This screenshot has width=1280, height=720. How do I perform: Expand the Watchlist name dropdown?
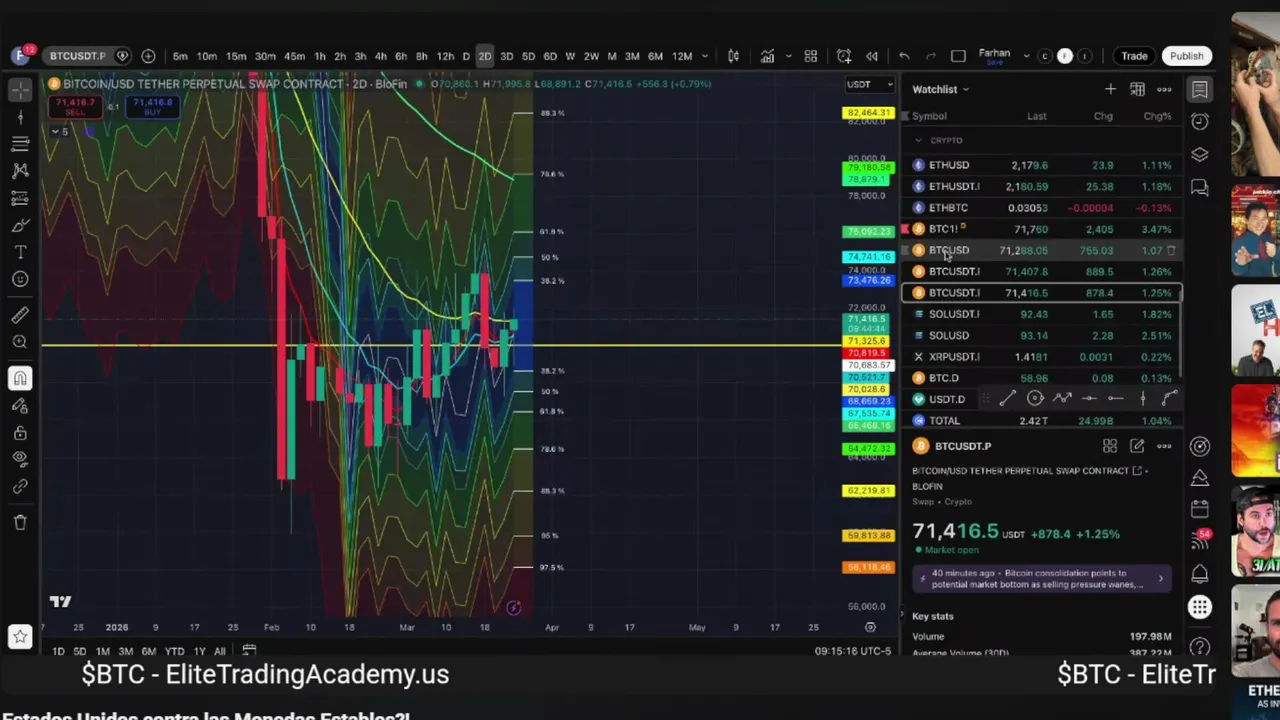click(941, 89)
